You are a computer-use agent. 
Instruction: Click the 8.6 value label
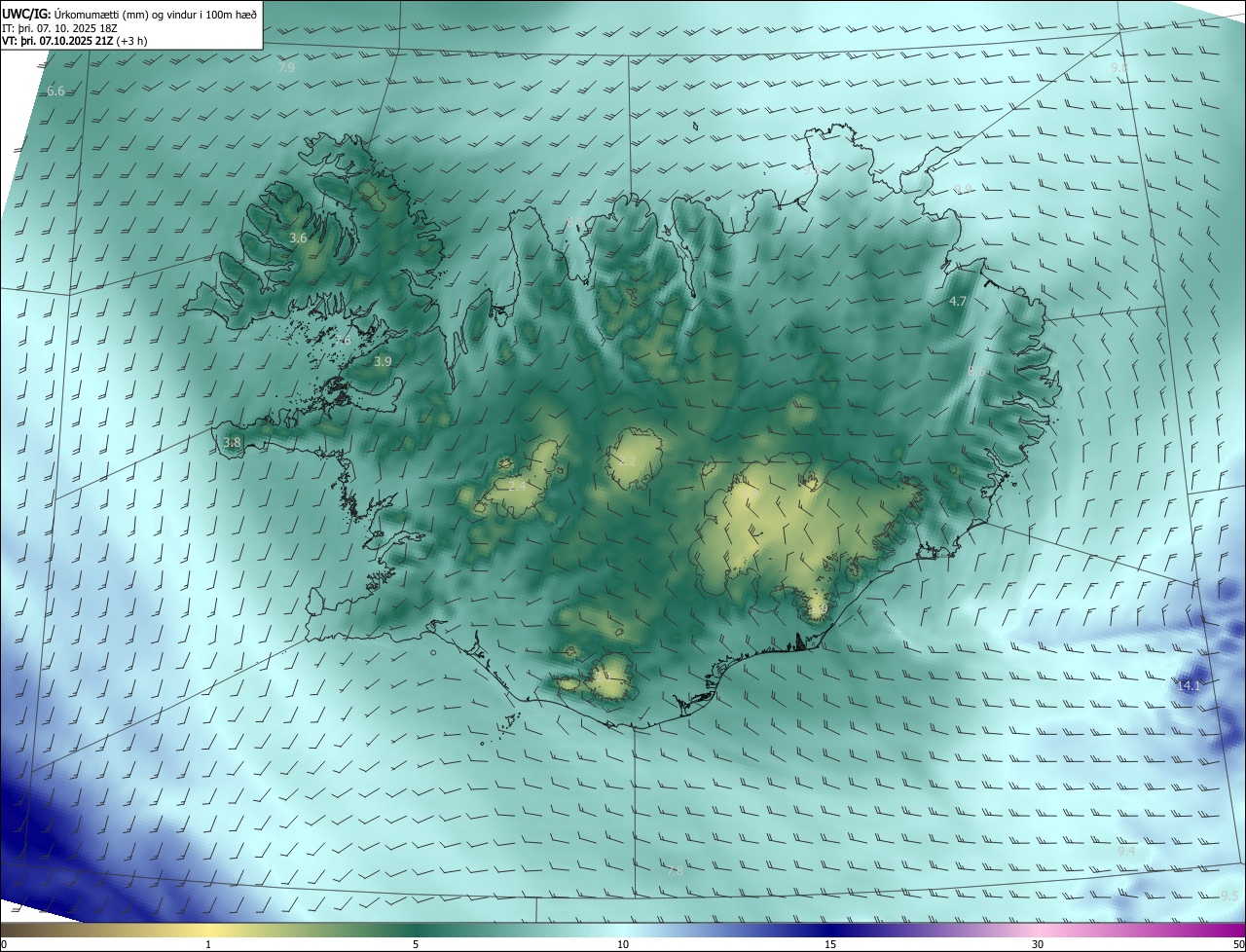point(976,372)
